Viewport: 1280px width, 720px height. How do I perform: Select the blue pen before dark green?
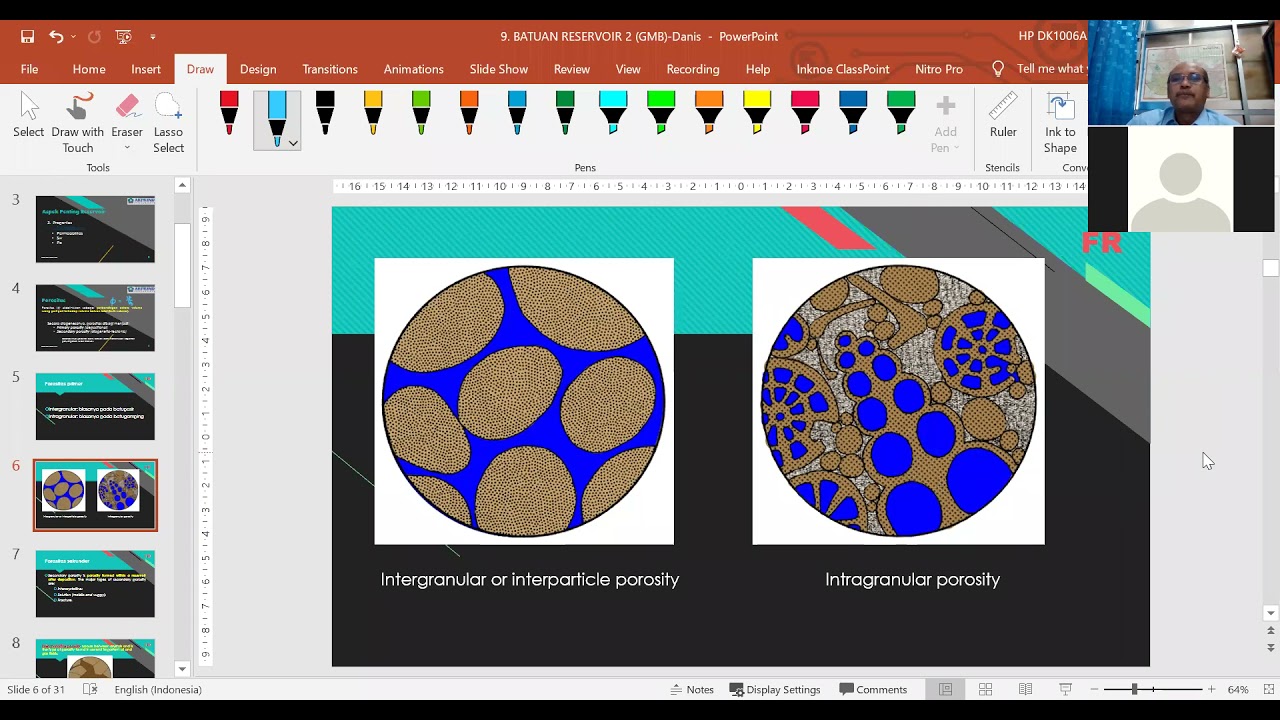[x=517, y=113]
